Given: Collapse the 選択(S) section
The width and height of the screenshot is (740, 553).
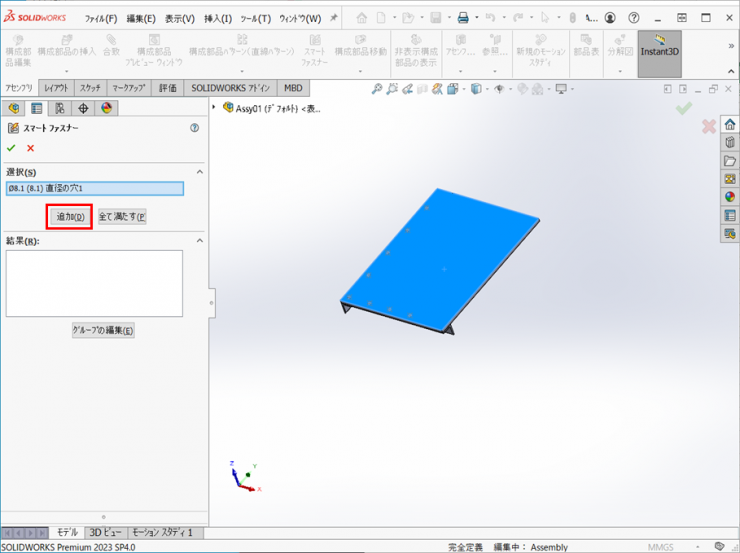Looking at the screenshot, I should 199,172.
